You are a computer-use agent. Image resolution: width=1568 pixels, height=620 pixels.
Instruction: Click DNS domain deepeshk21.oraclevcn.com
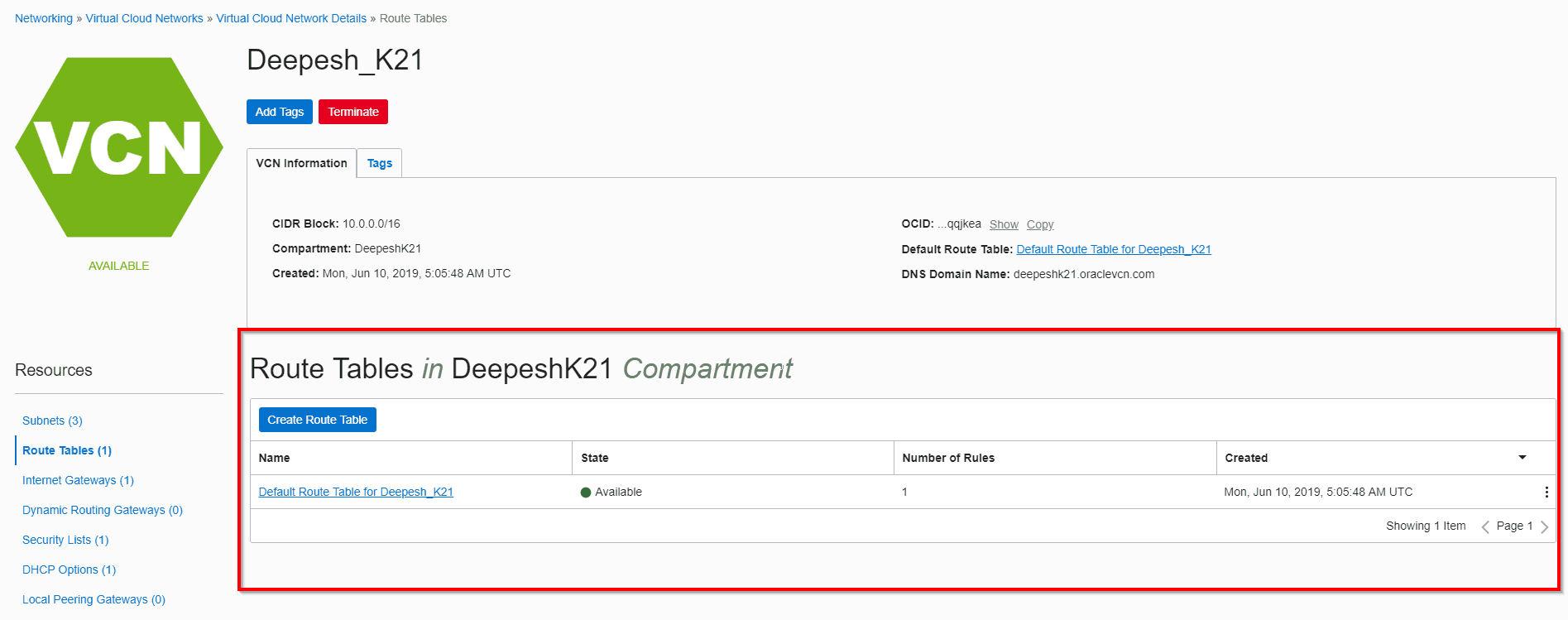tap(1084, 274)
